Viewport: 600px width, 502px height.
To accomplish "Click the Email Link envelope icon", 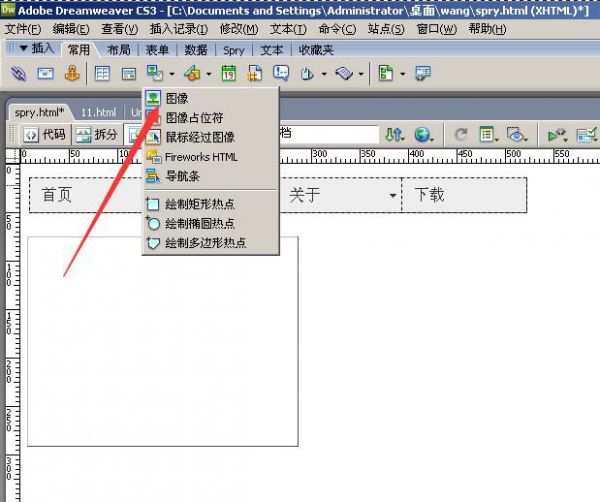I will pyautogui.click(x=46, y=73).
